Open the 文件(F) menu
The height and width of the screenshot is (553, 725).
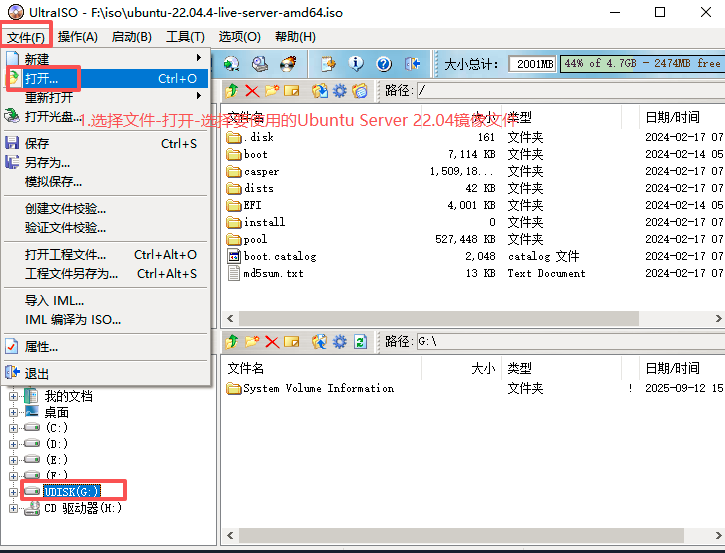[26, 37]
